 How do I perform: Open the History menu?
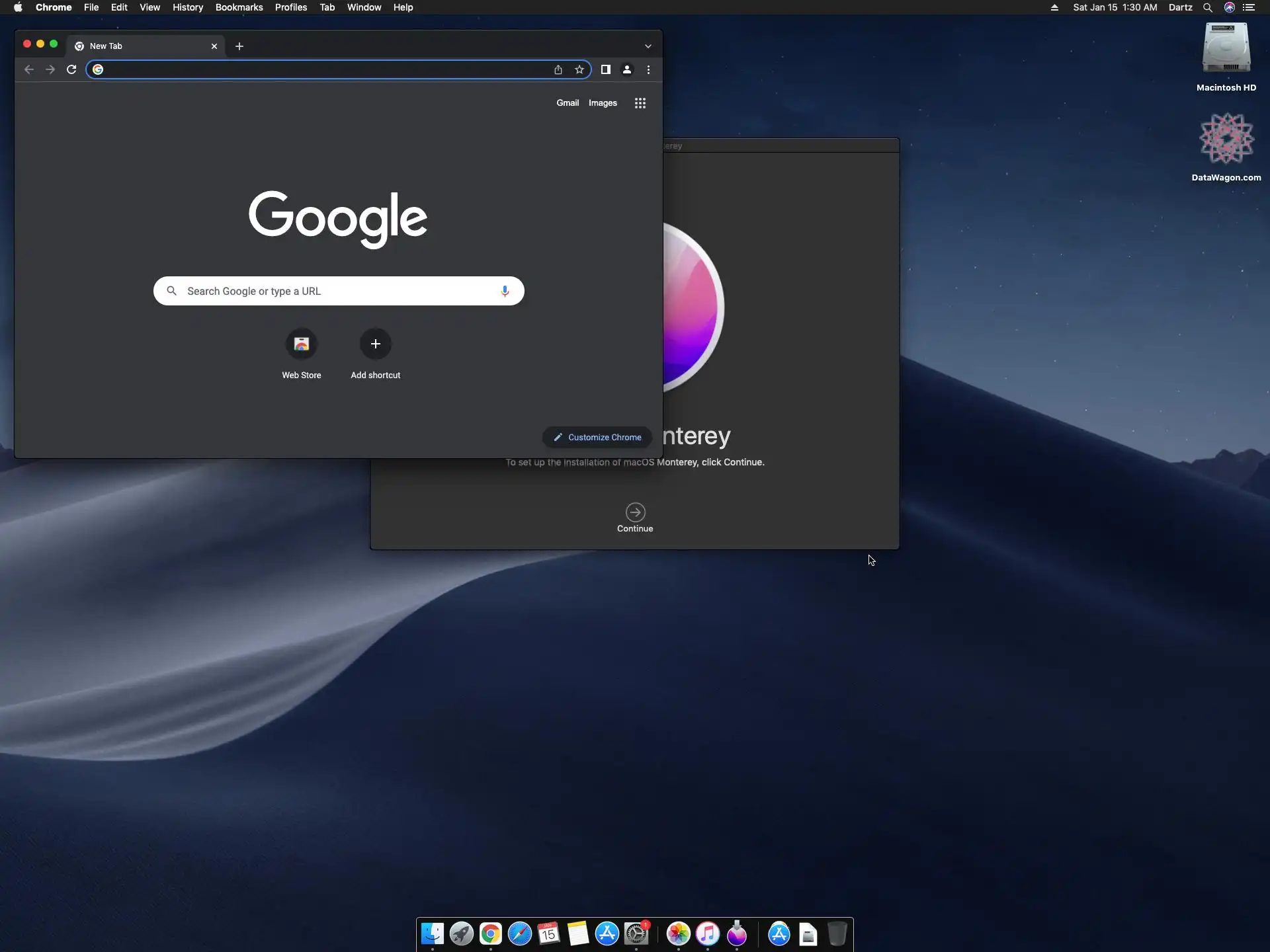[187, 7]
